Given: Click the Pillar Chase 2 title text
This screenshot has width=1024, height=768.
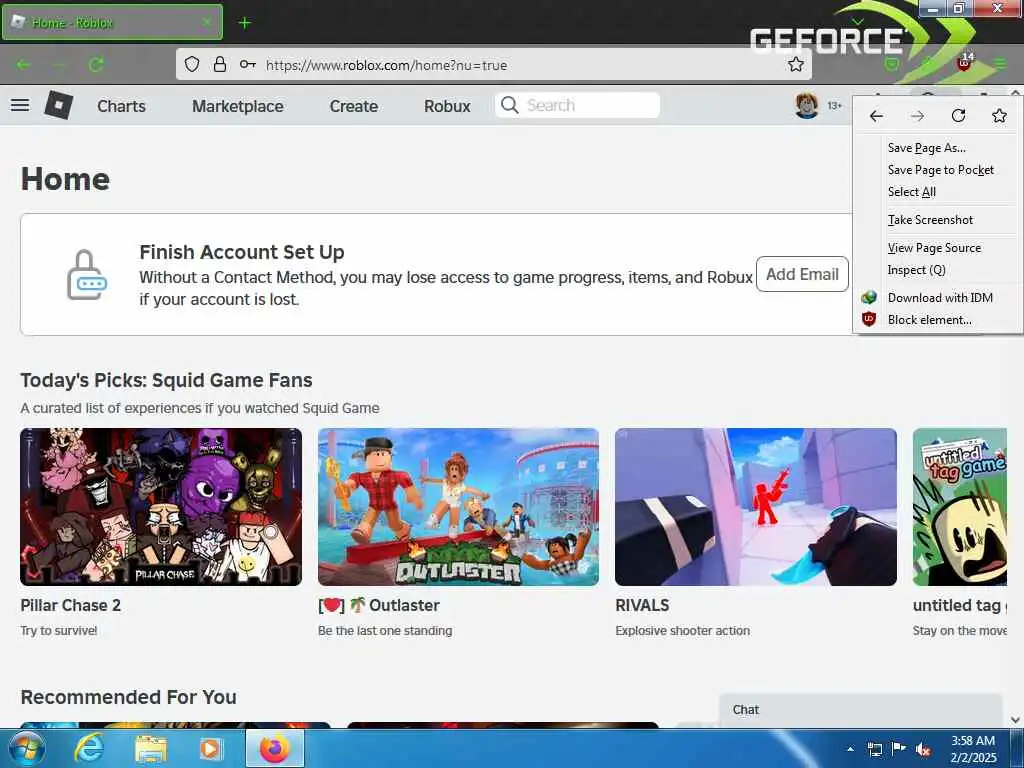Looking at the screenshot, I should [71, 605].
